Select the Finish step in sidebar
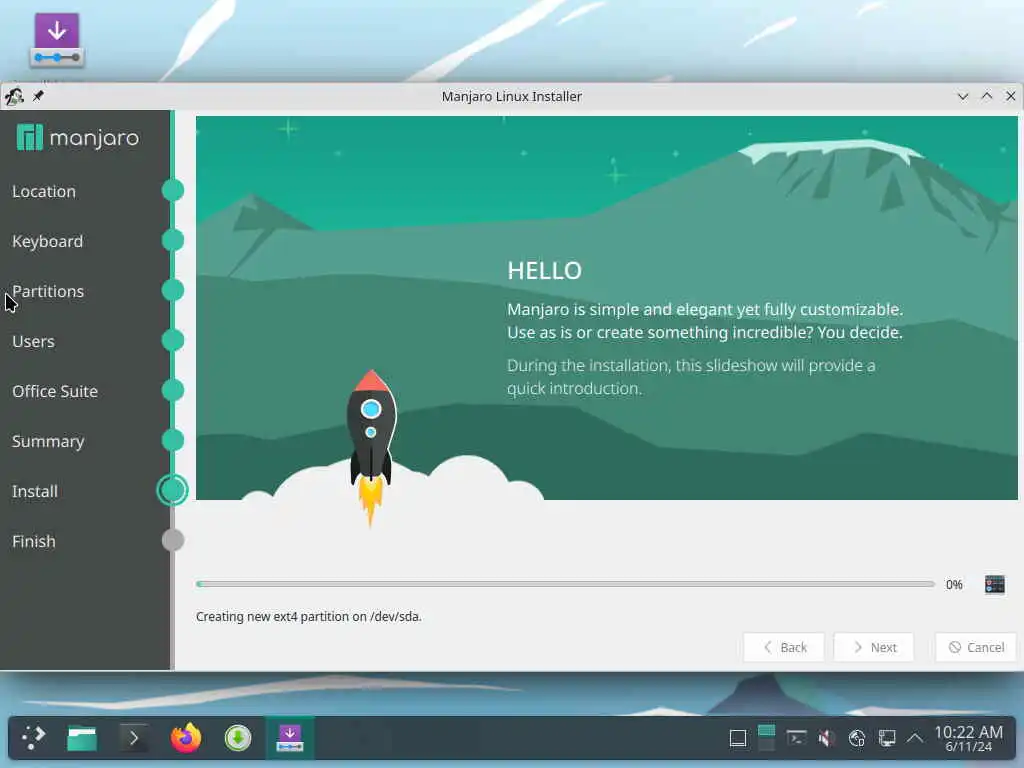 (34, 541)
